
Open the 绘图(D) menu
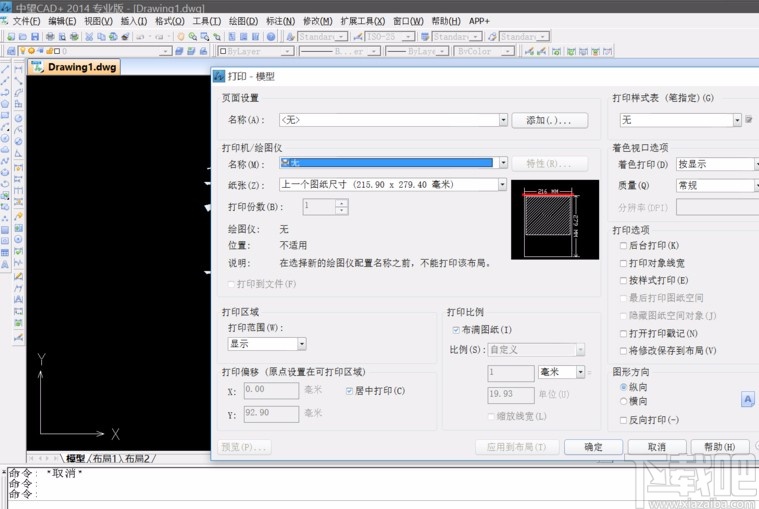point(243,21)
